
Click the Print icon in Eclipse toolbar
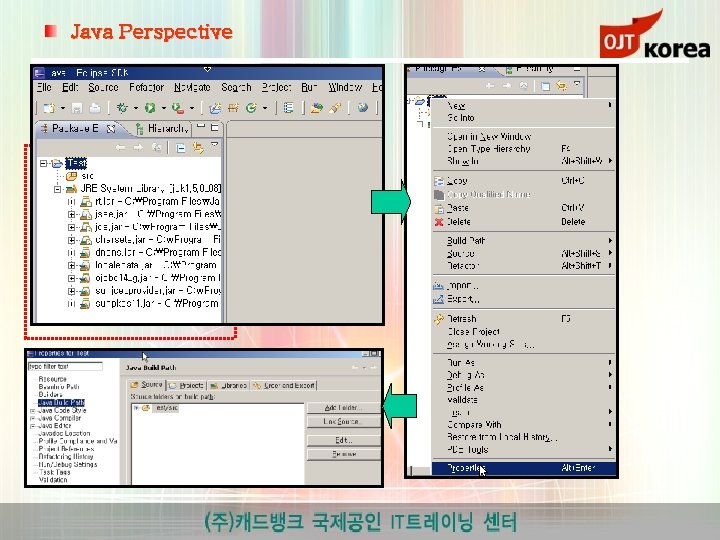tap(95, 108)
